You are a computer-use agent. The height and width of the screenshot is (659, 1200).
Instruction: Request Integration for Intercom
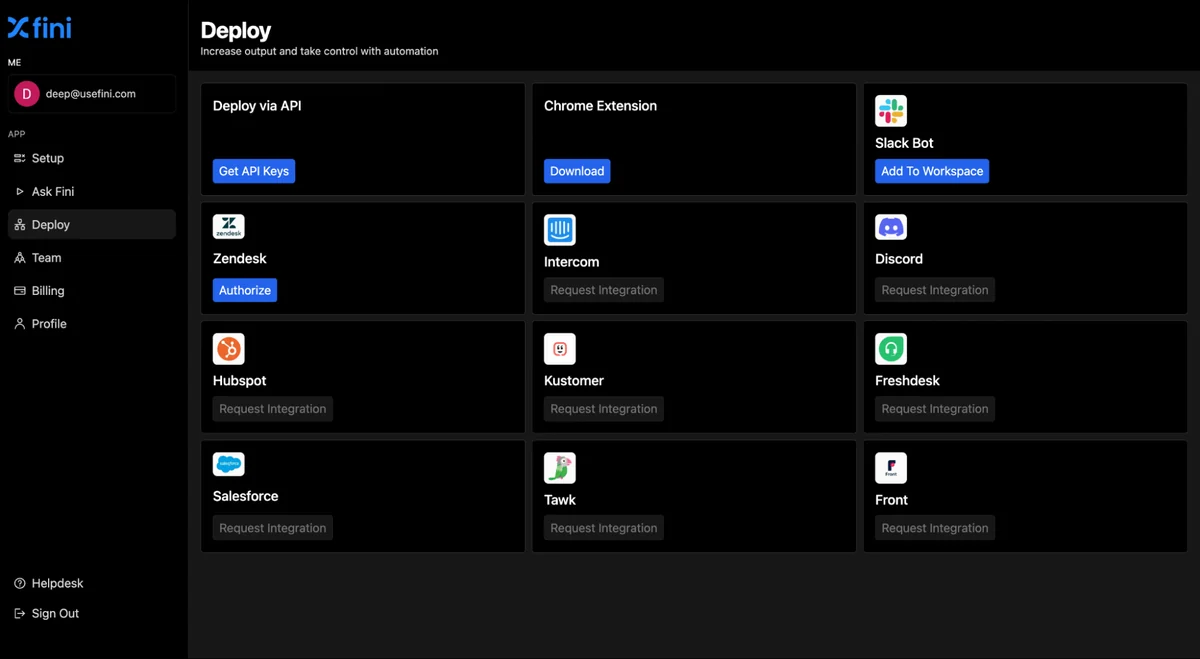604,290
